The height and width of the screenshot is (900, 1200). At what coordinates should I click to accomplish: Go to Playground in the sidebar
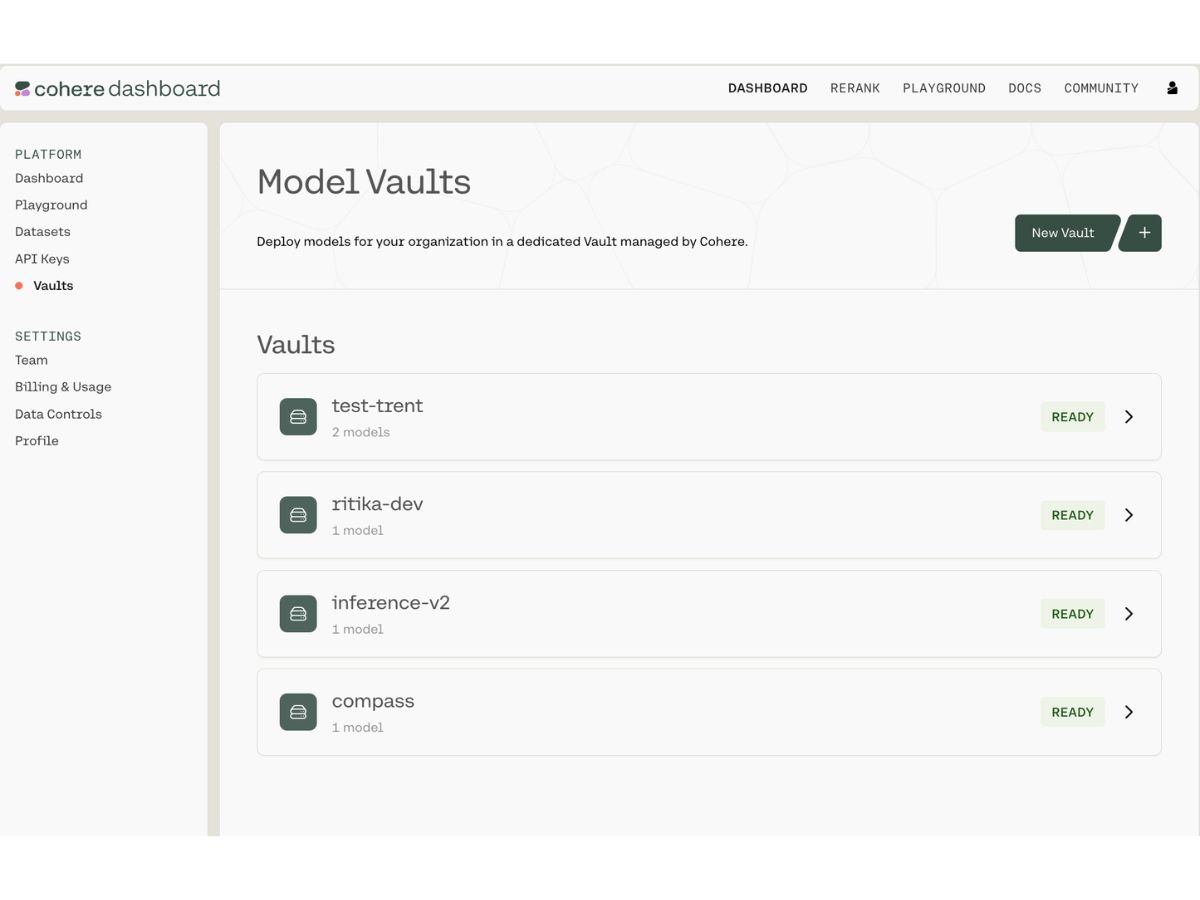pyautogui.click(x=51, y=205)
